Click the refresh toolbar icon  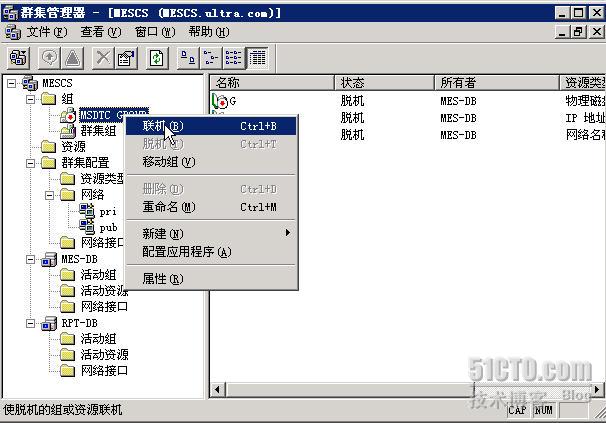[157, 58]
